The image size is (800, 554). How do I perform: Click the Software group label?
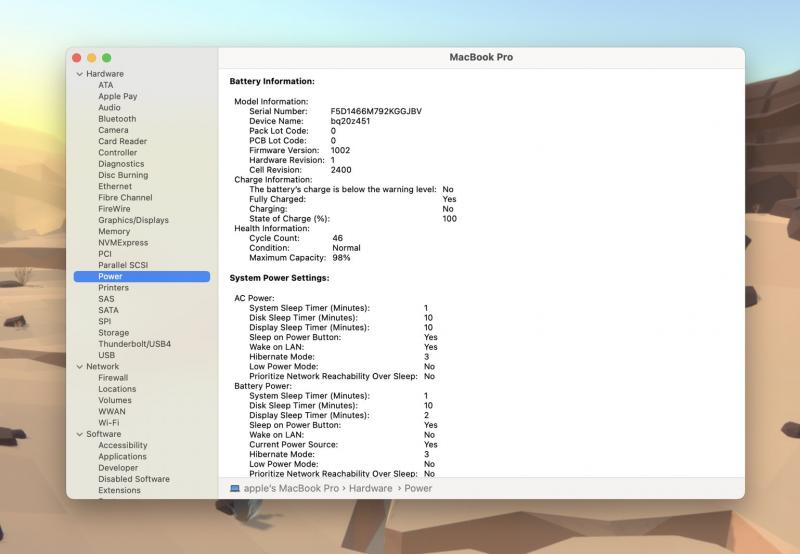104,434
